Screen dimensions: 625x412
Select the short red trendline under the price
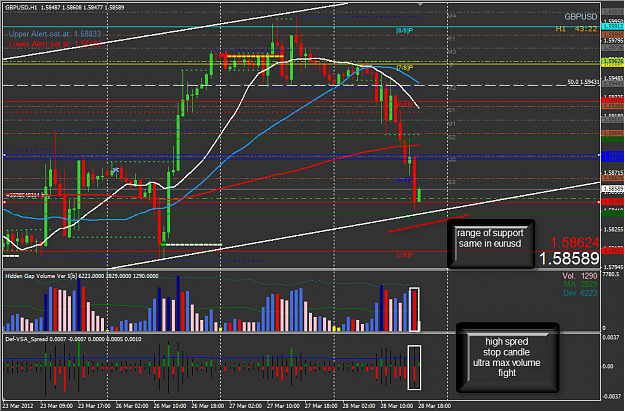point(428,224)
